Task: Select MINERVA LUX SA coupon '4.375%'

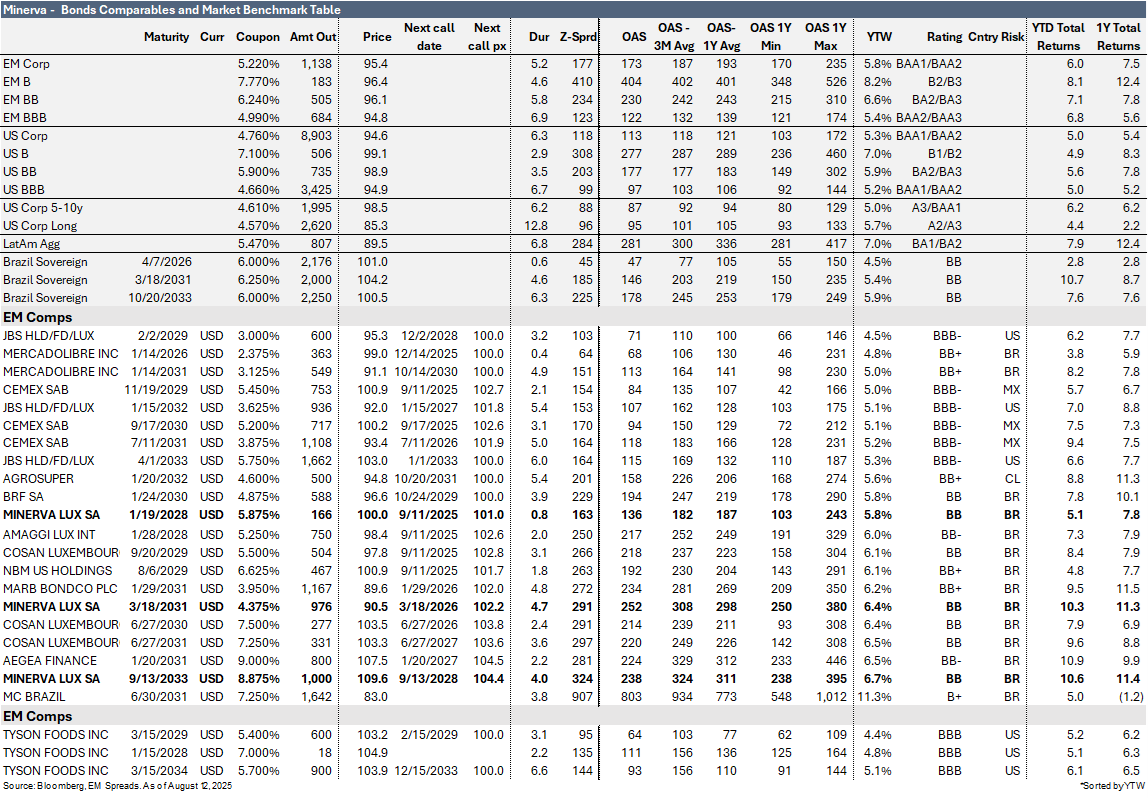Action: pos(258,606)
